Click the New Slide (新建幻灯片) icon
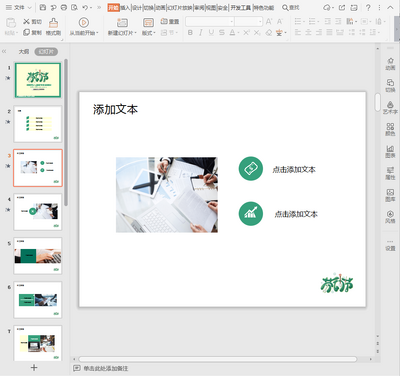 [122, 22]
